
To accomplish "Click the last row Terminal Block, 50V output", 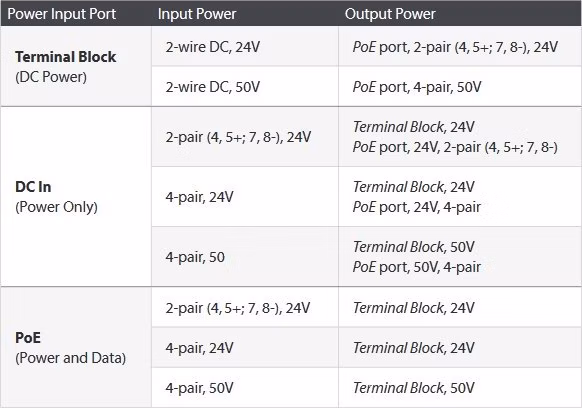I will [x=413, y=388].
